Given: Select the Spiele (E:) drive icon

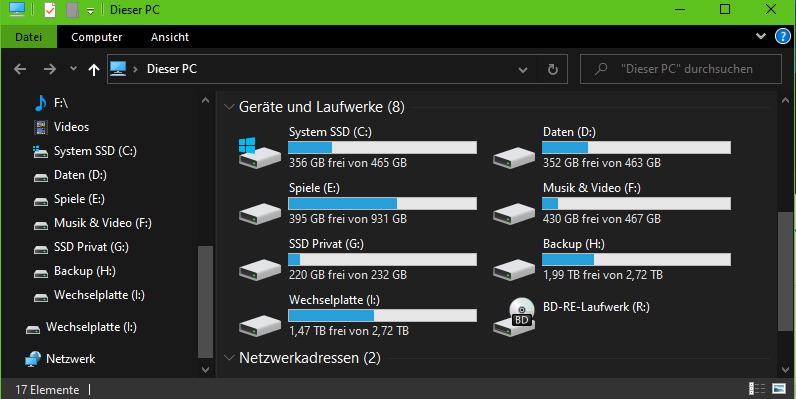Looking at the screenshot, I should point(259,213).
